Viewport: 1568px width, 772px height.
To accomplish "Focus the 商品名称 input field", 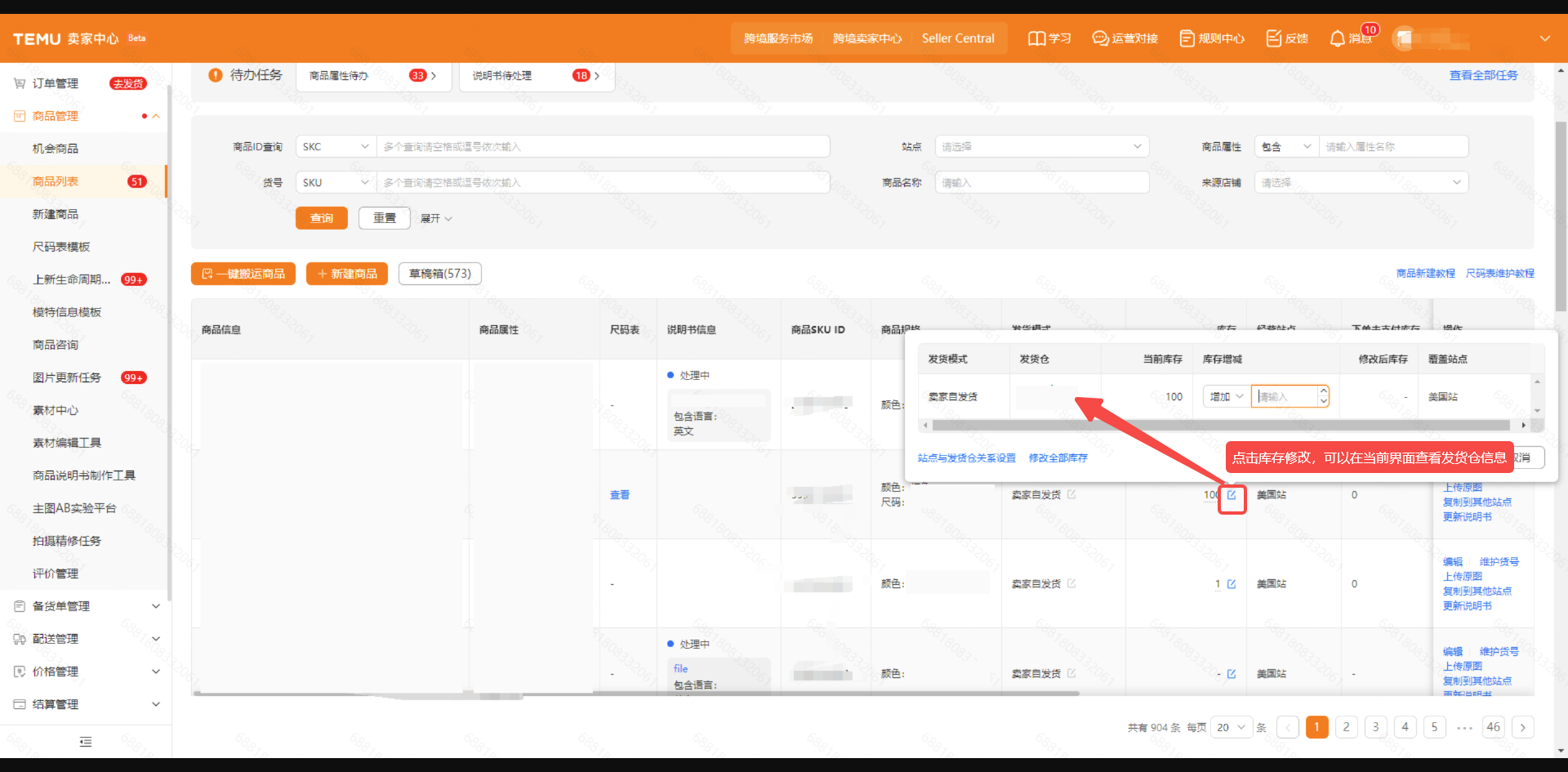I will coord(1042,183).
